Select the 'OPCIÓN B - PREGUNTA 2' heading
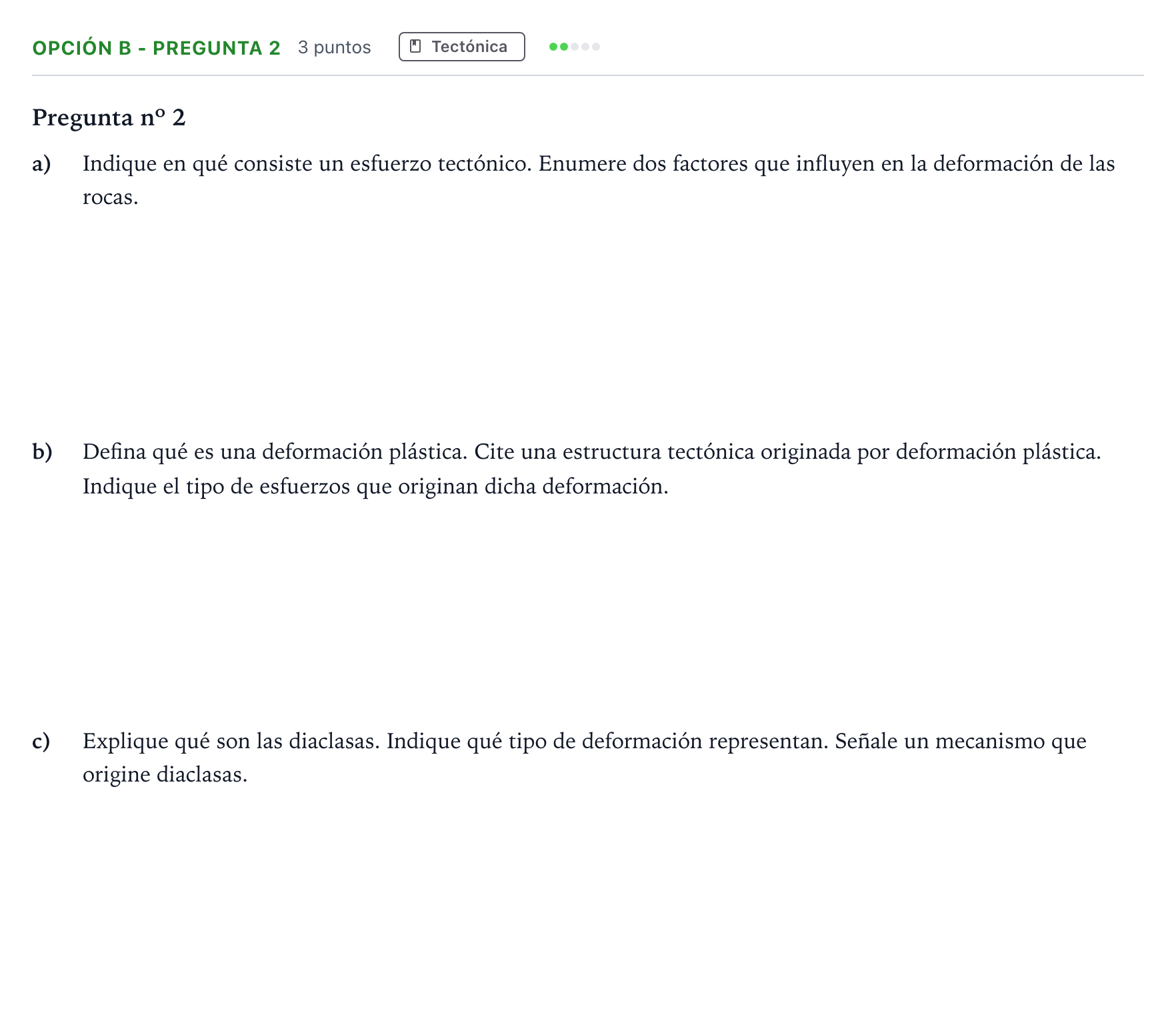 pyautogui.click(x=156, y=48)
